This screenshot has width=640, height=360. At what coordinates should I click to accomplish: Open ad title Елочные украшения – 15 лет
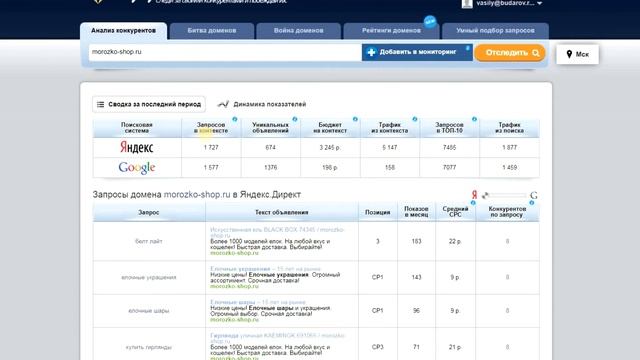pos(265,269)
